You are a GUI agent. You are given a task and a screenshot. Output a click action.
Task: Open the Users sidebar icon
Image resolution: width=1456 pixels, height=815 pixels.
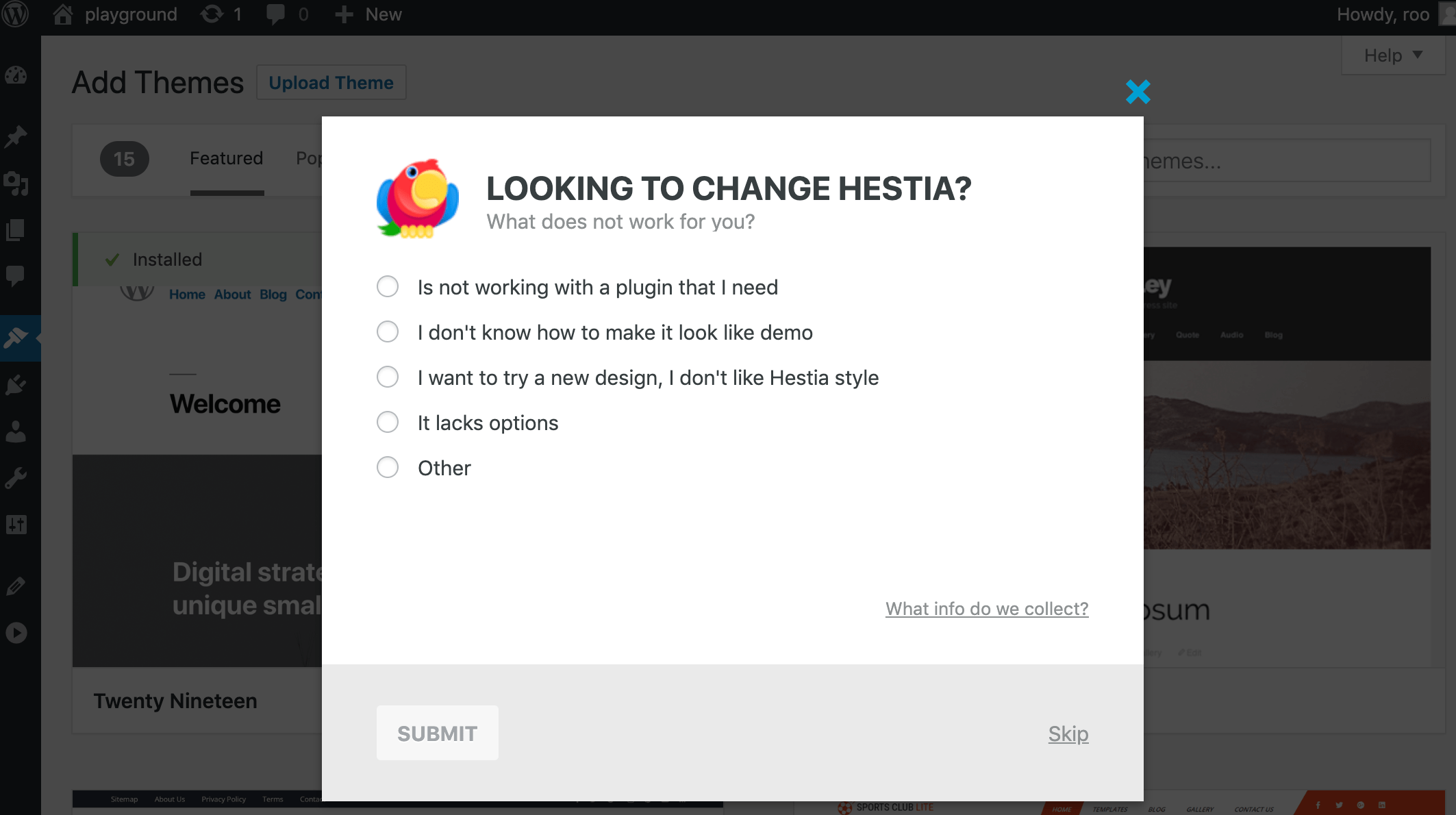[x=16, y=431]
